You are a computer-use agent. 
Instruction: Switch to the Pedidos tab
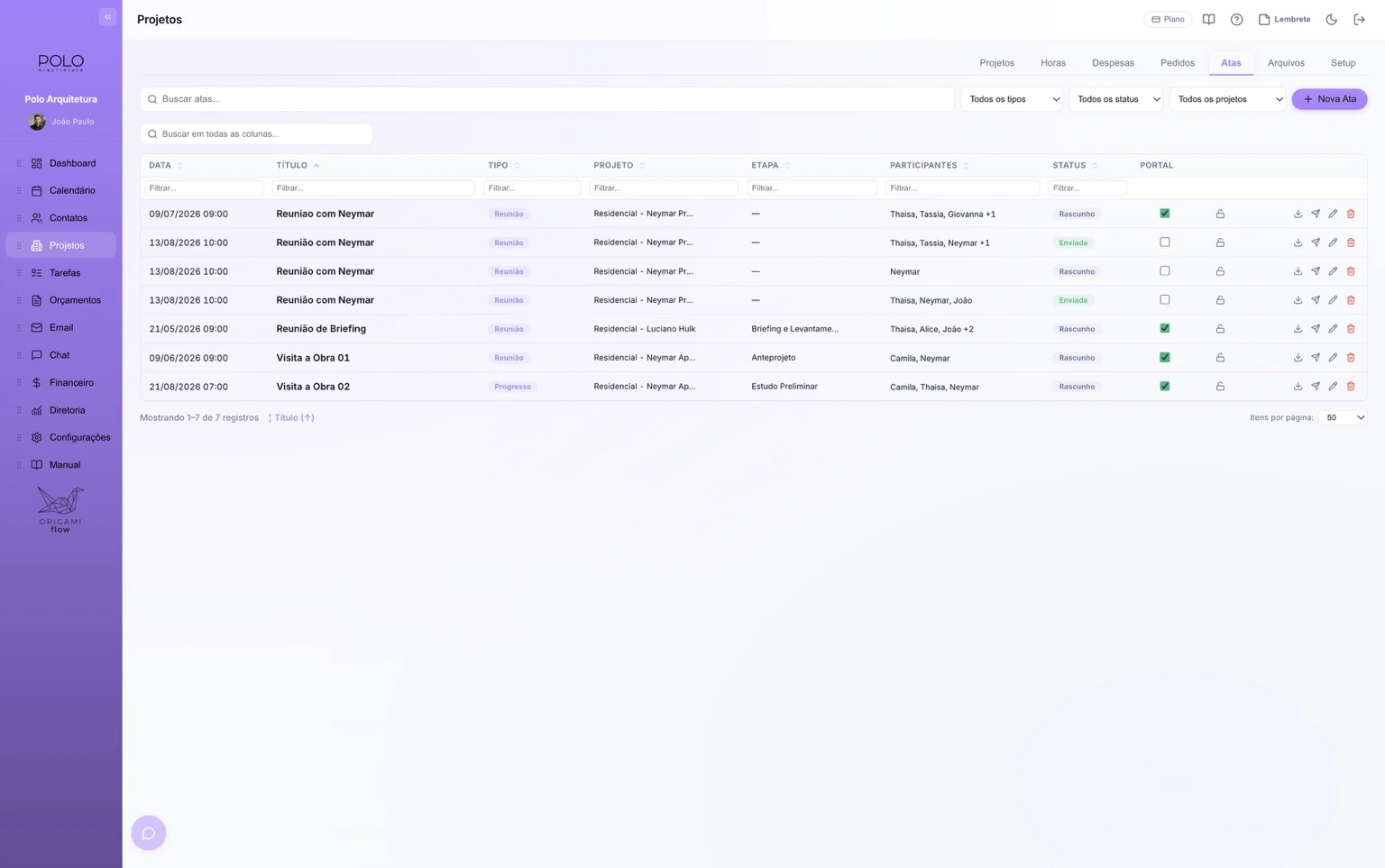[1177, 63]
